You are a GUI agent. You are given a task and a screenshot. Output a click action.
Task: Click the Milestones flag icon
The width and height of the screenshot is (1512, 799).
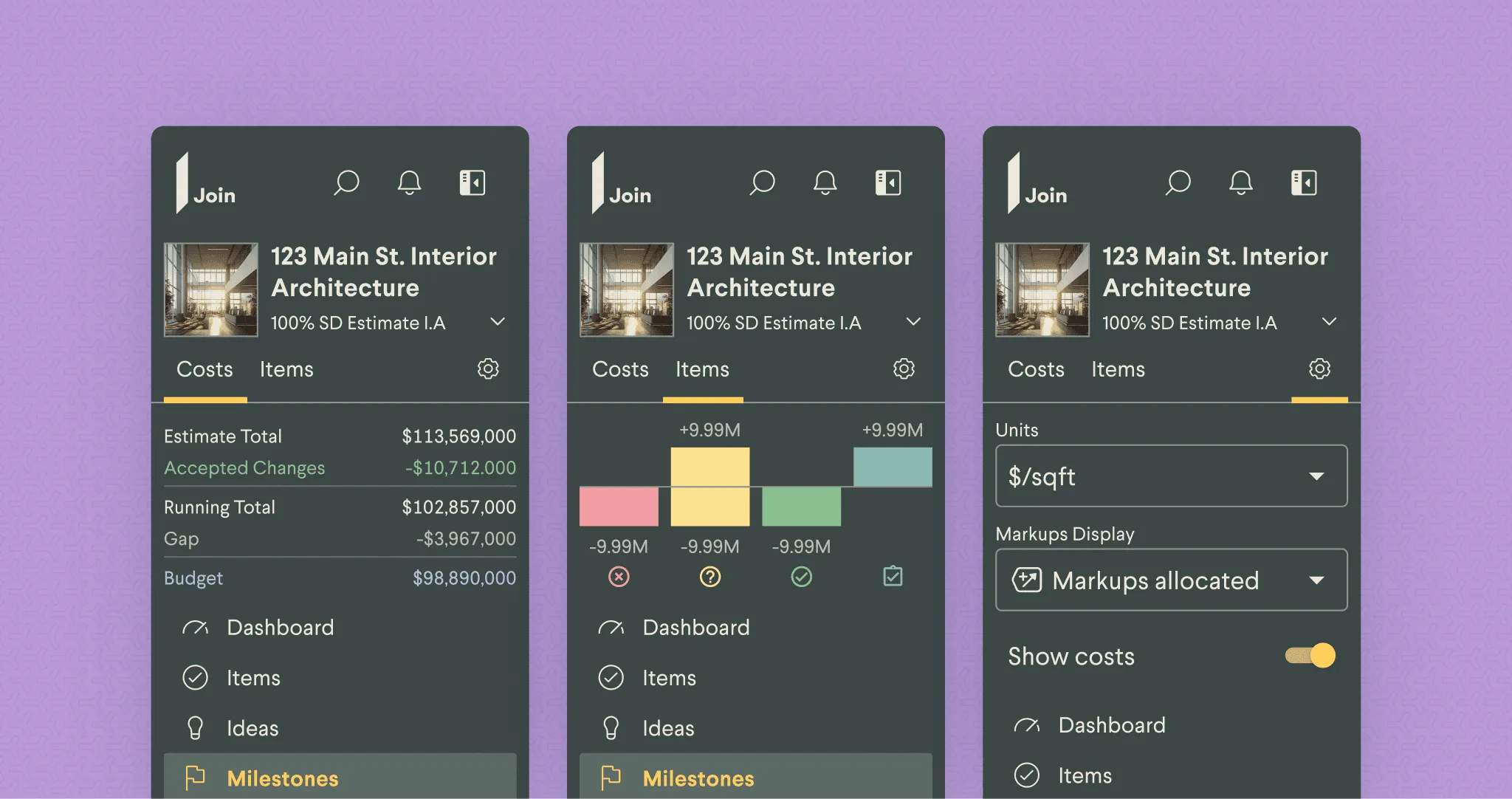(x=196, y=778)
